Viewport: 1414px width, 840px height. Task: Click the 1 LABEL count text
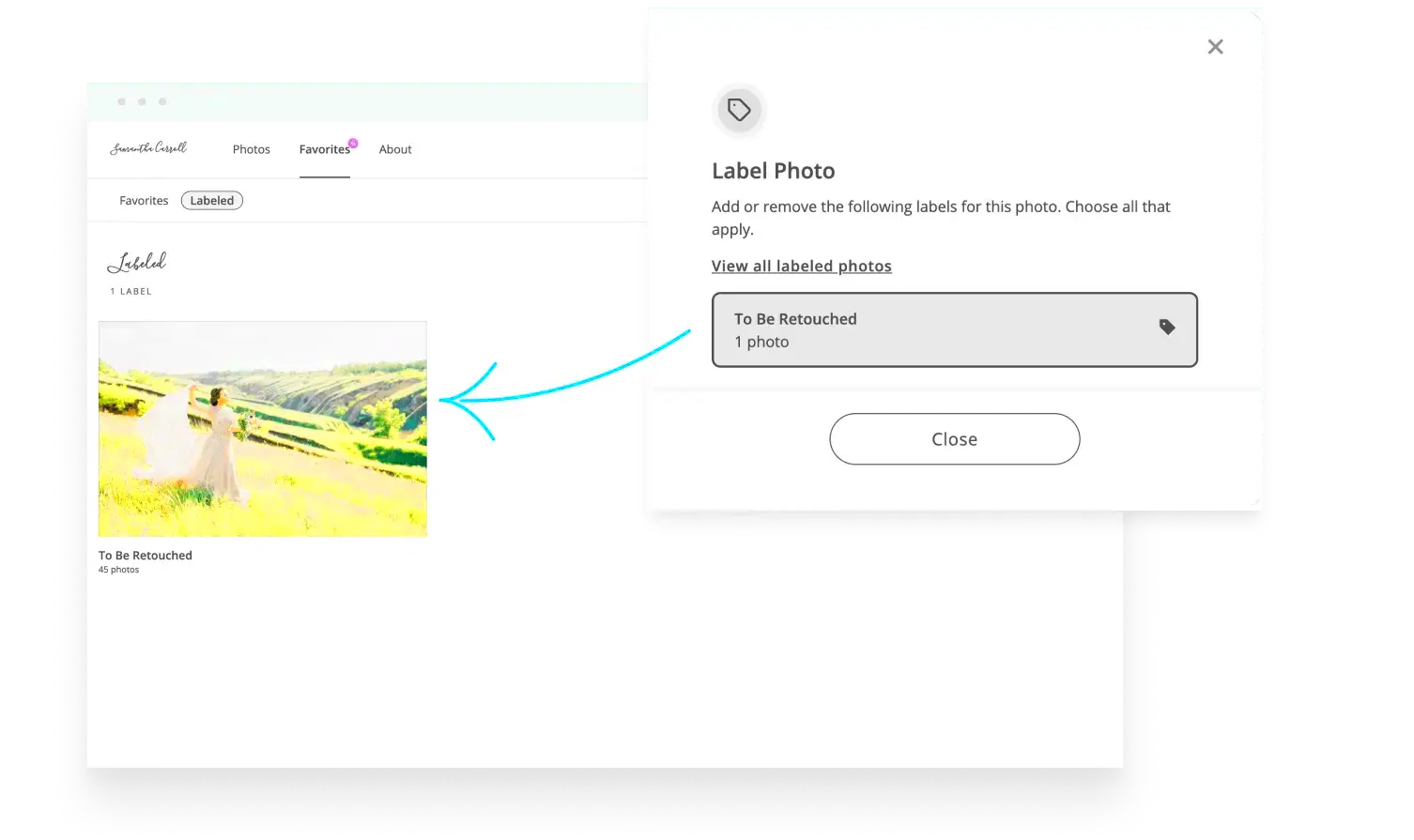[x=132, y=291]
